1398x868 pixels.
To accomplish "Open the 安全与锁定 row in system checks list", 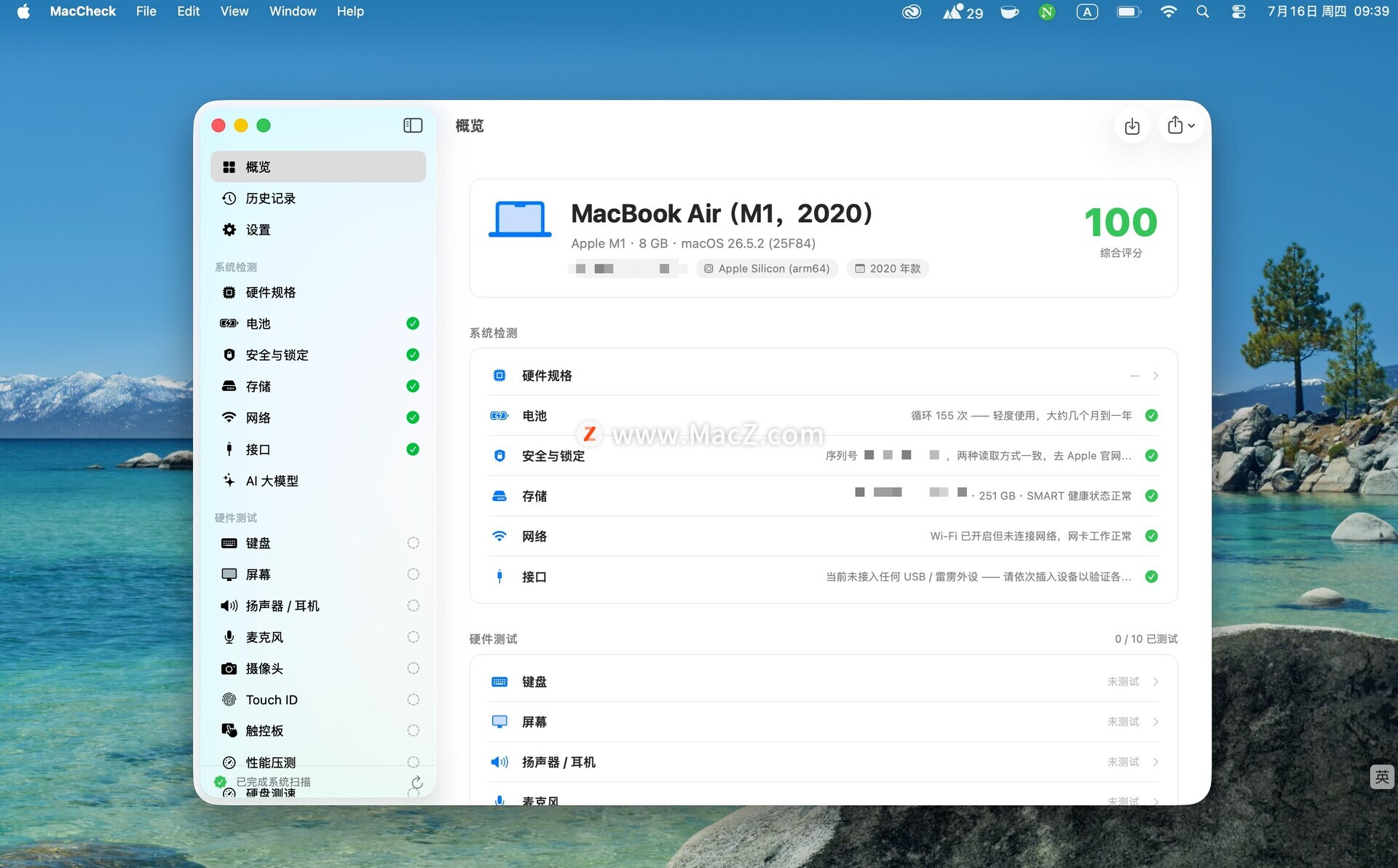I will (x=824, y=456).
